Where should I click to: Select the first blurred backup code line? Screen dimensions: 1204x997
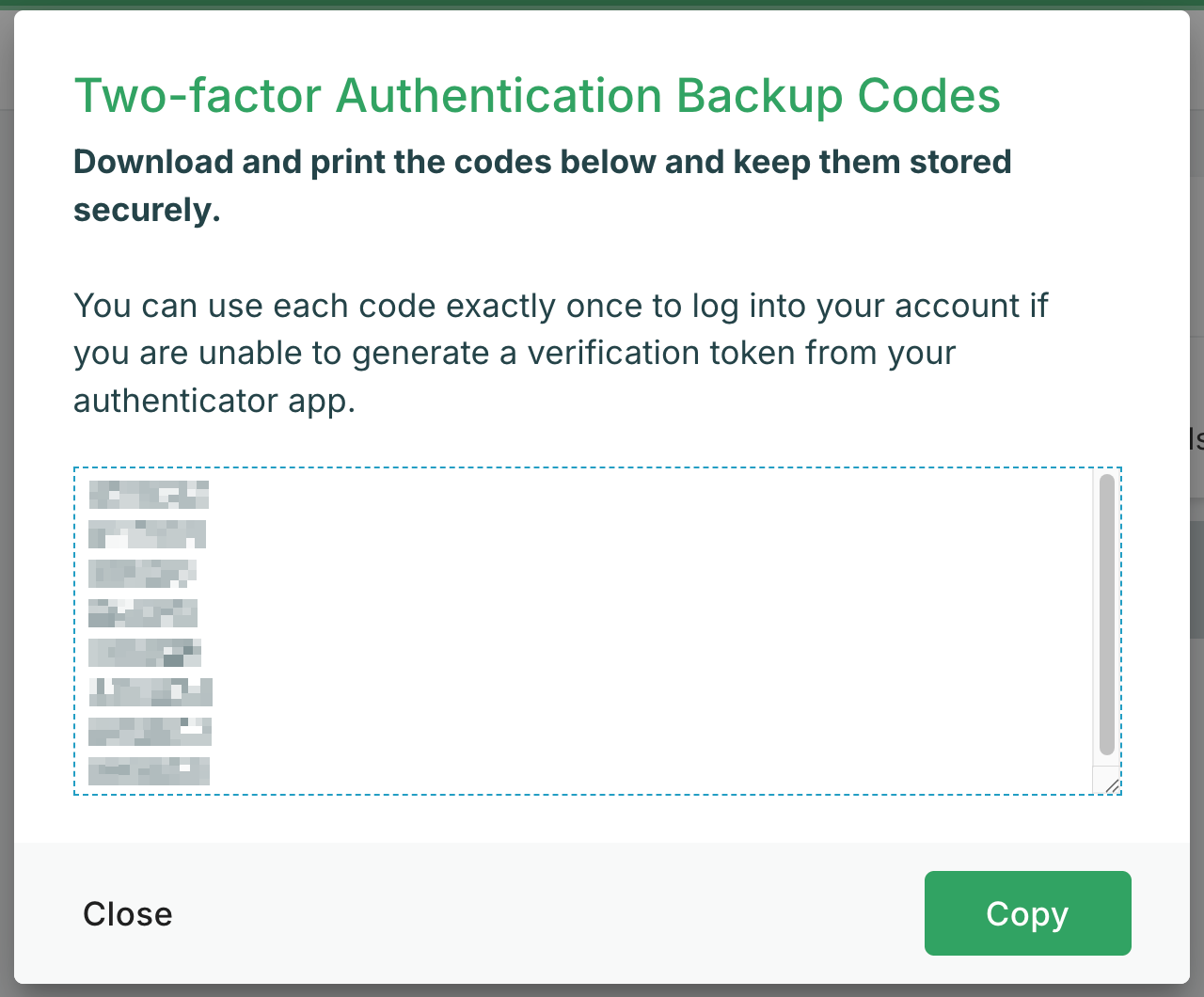click(x=149, y=494)
